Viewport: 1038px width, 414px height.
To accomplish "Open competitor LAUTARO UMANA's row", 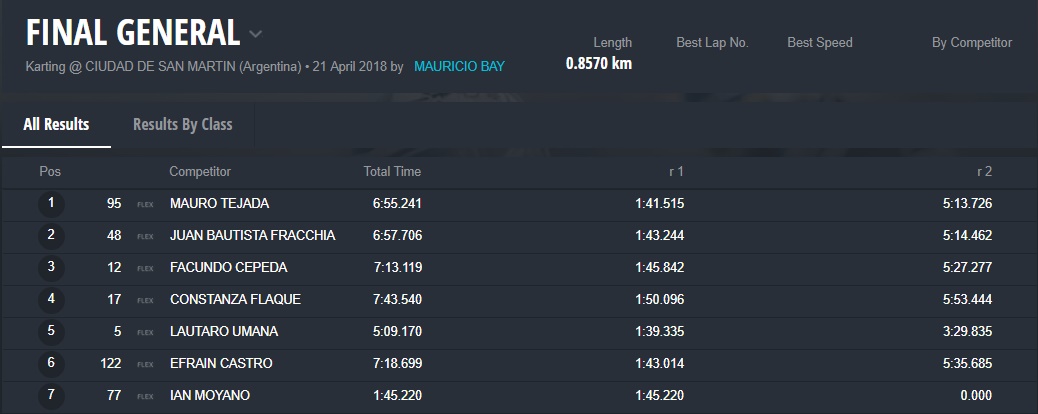I will (224, 331).
